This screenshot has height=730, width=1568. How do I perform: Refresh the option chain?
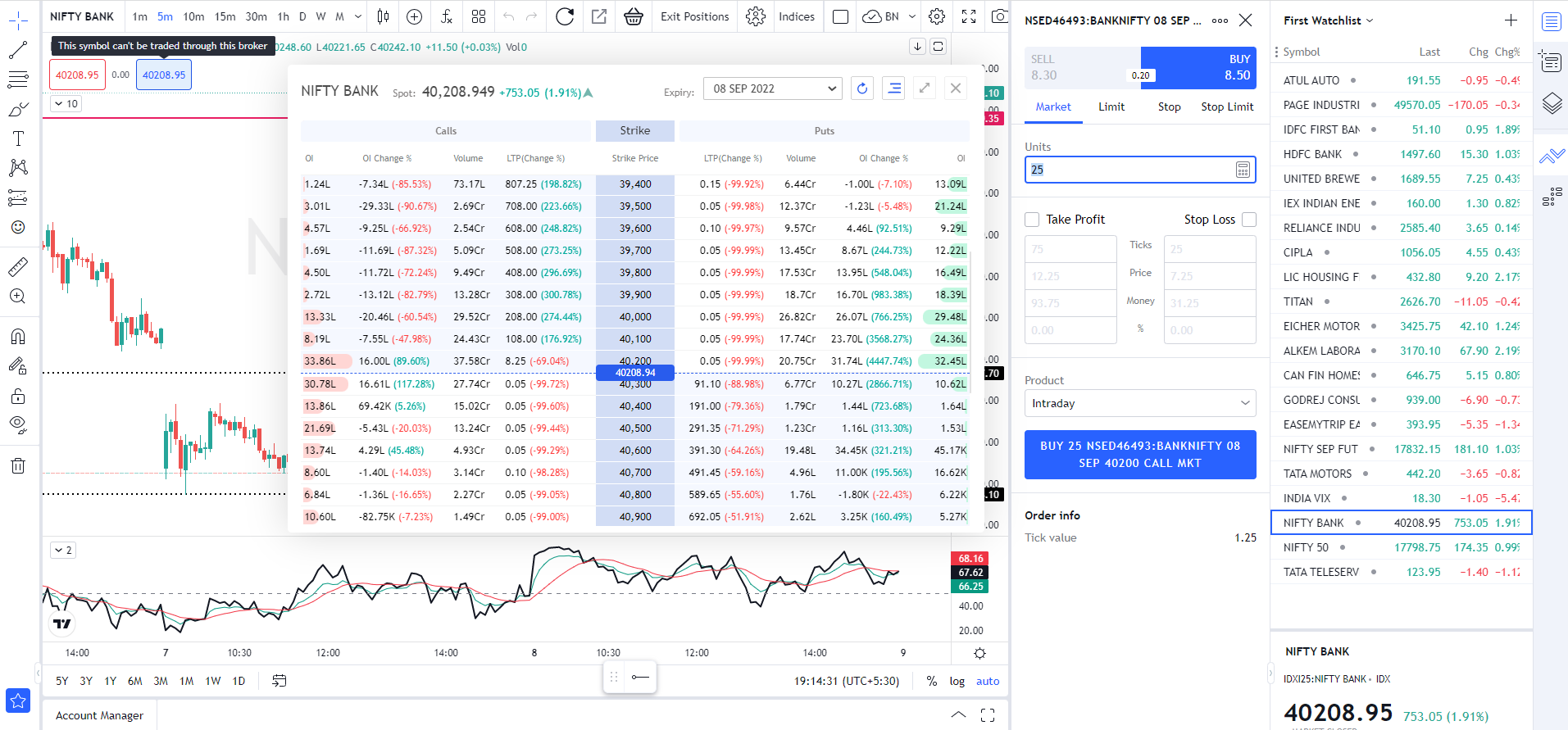click(862, 88)
